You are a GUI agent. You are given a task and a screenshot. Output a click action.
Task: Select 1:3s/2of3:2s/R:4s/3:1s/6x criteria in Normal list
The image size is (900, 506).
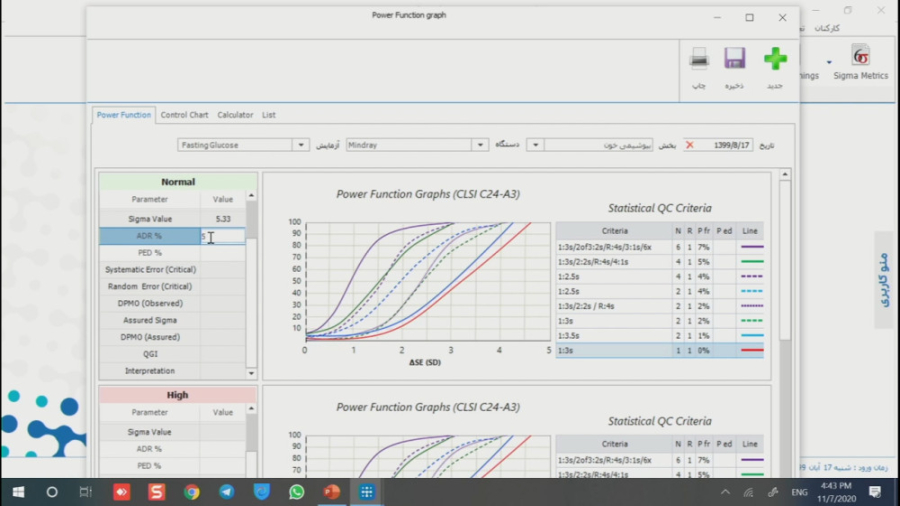(660, 247)
